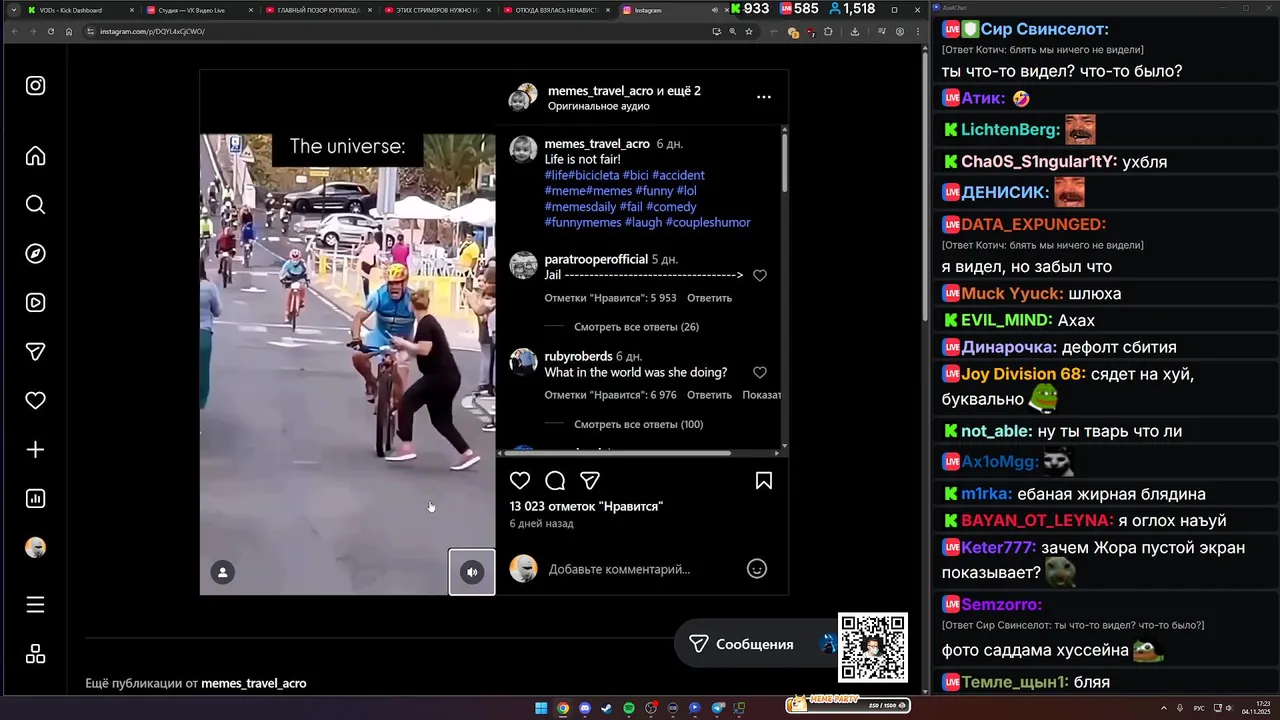Click the Meme Party progress widget

click(848, 704)
